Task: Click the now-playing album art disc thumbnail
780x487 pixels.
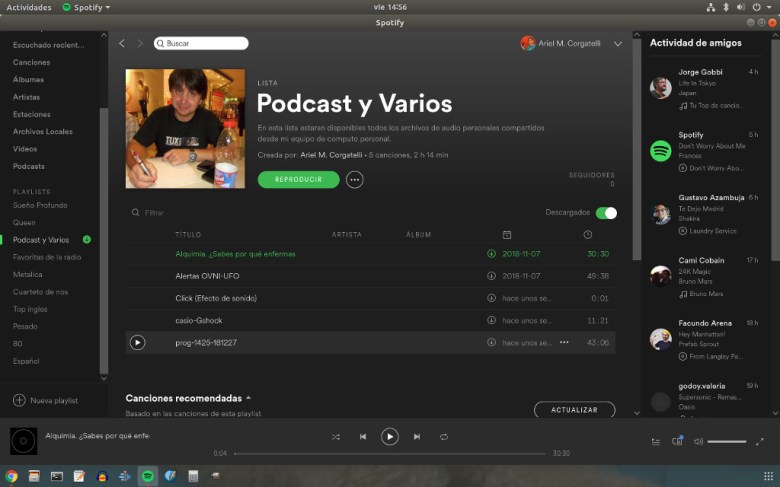Action: [x=23, y=441]
